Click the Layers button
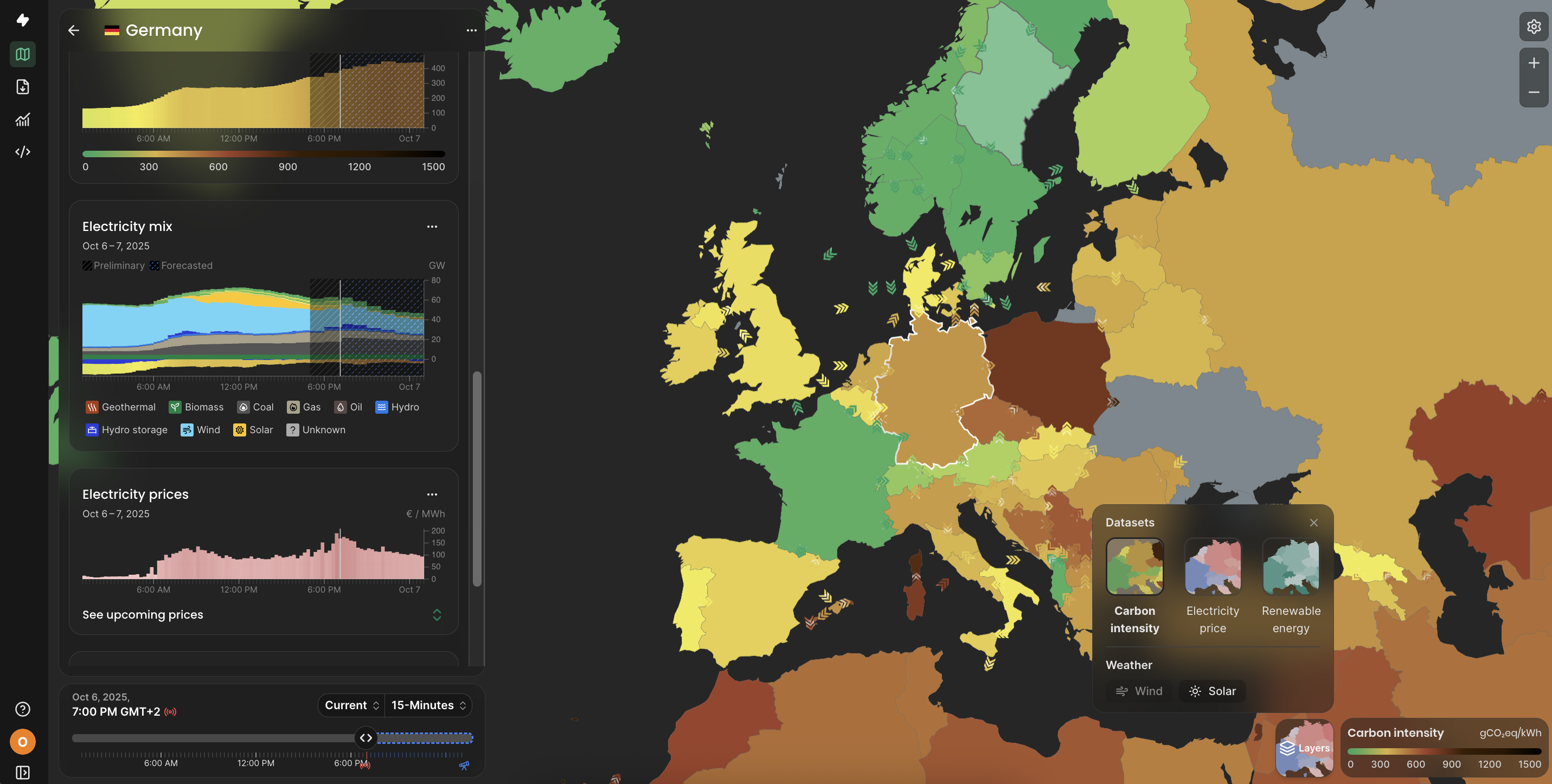This screenshot has width=1552, height=784. coord(1304,748)
